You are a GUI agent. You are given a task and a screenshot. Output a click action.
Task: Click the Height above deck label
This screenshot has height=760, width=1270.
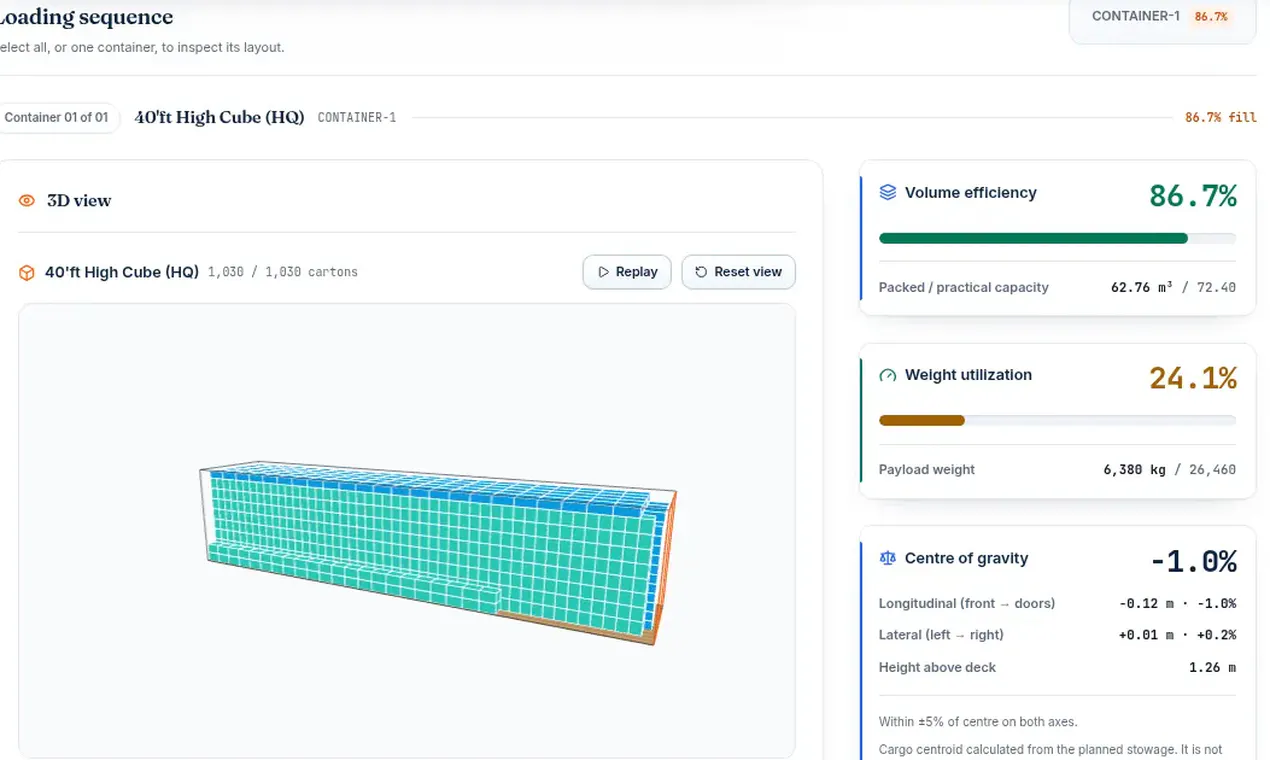[x=937, y=667]
